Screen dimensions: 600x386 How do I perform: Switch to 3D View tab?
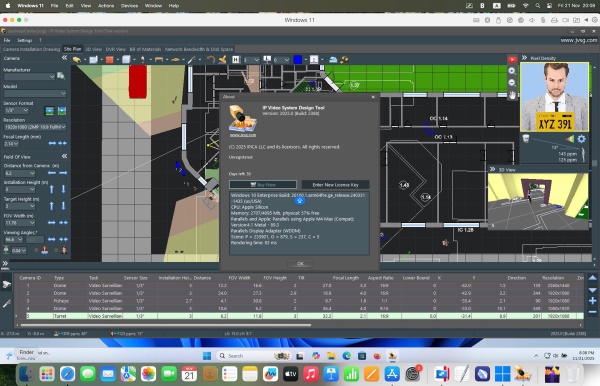[x=93, y=49]
